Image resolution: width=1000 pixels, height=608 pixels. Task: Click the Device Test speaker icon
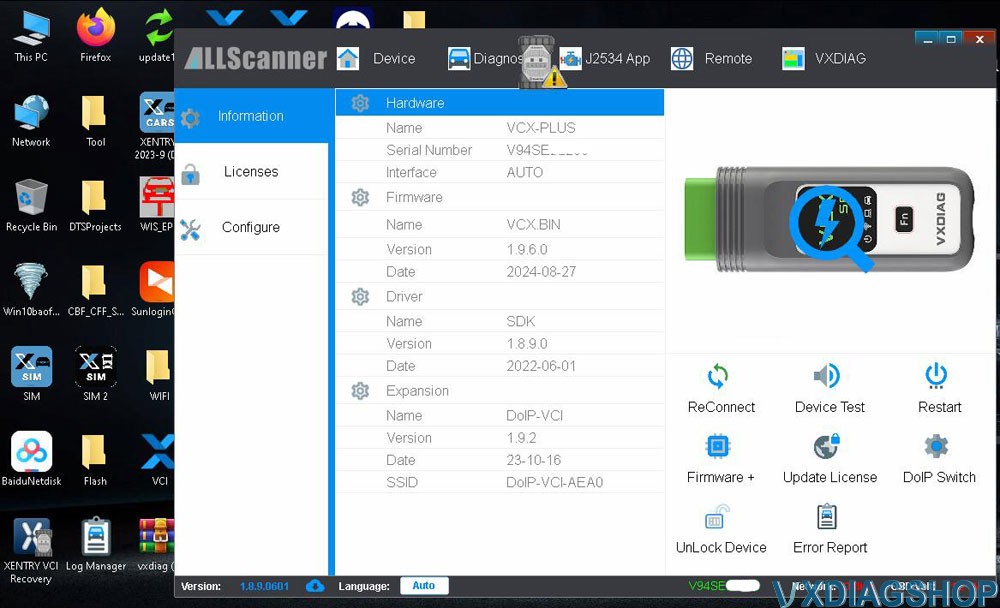[x=827, y=376]
